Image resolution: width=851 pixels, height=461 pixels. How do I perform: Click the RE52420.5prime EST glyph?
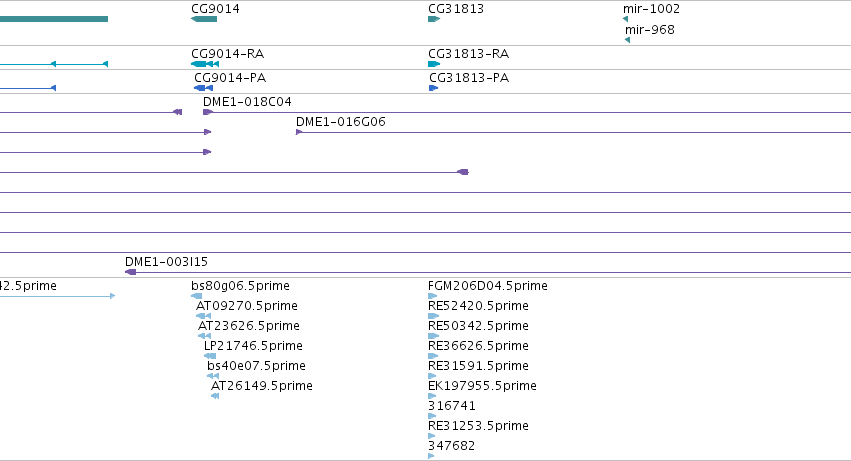click(433, 316)
